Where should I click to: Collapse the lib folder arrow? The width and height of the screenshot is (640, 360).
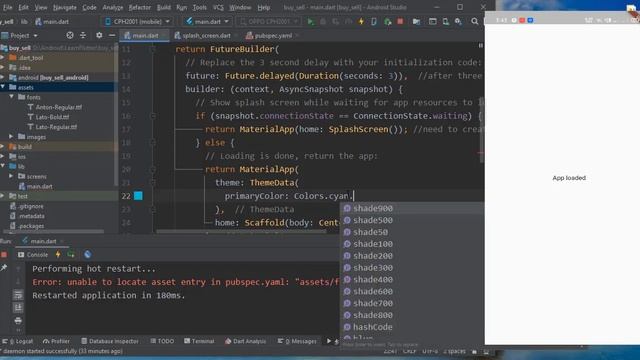pyautogui.click(x=3, y=166)
